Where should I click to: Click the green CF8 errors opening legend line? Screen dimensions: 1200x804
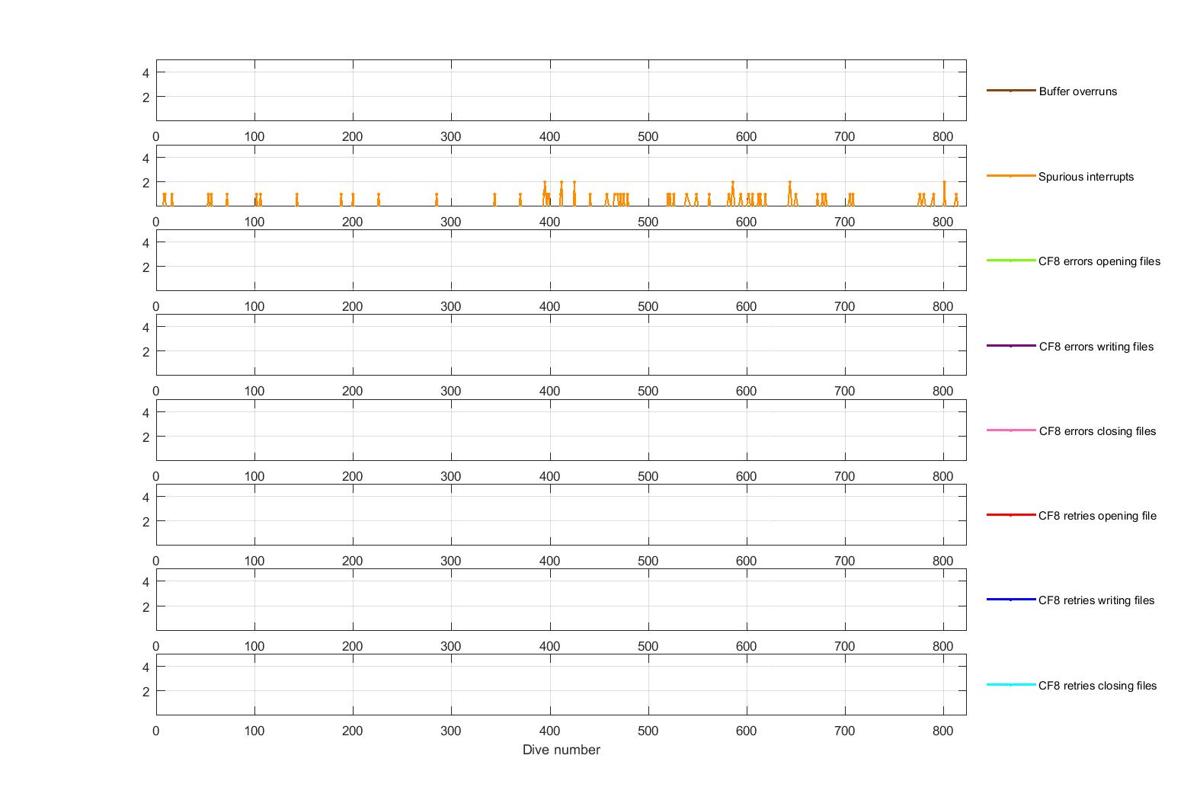[x=1011, y=261]
